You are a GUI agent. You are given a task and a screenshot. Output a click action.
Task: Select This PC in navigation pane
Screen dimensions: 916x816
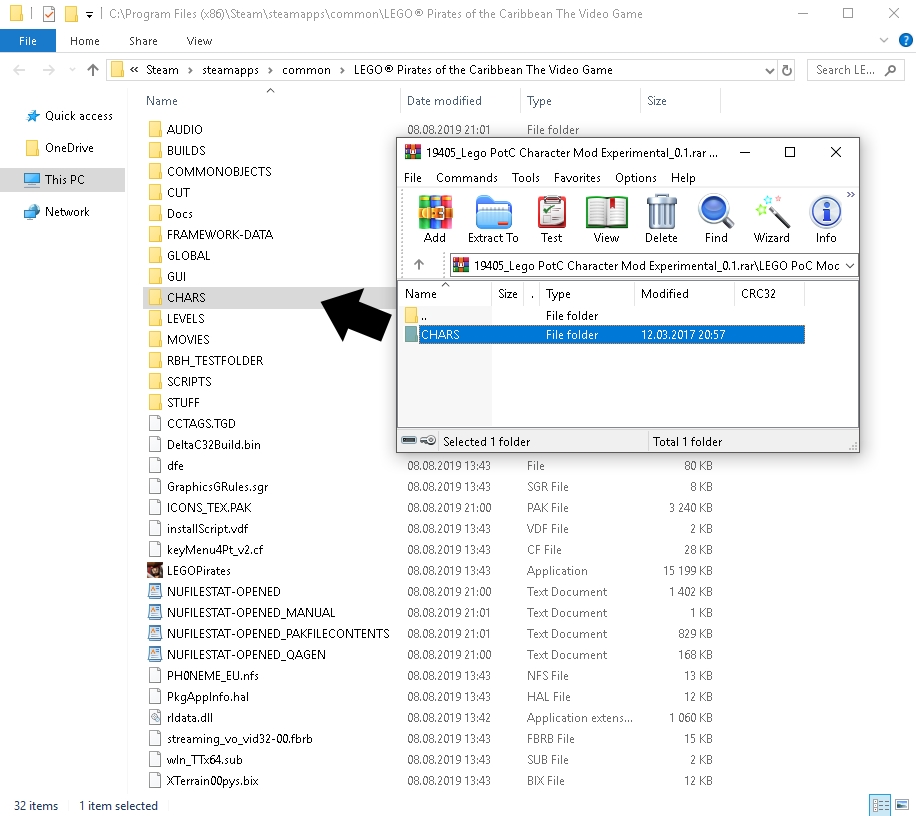[64, 179]
